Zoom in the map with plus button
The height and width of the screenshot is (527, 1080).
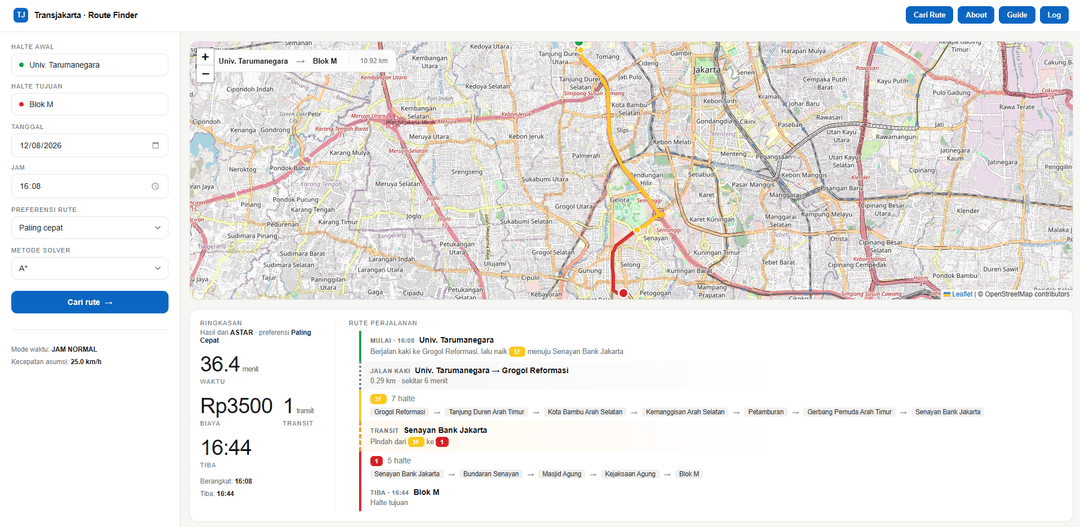click(205, 57)
